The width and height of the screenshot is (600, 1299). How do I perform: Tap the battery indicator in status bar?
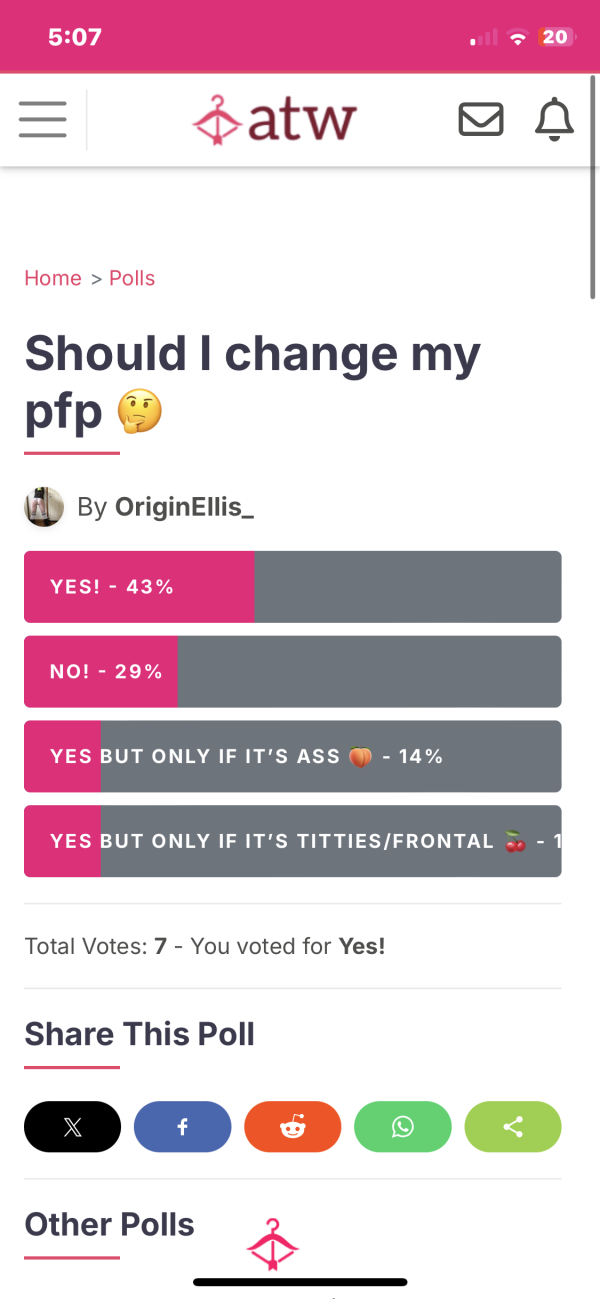click(556, 37)
